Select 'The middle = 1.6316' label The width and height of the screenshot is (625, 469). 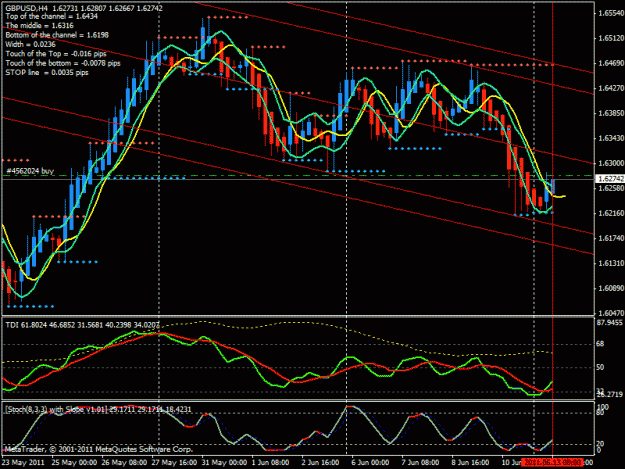pos(39,26)
